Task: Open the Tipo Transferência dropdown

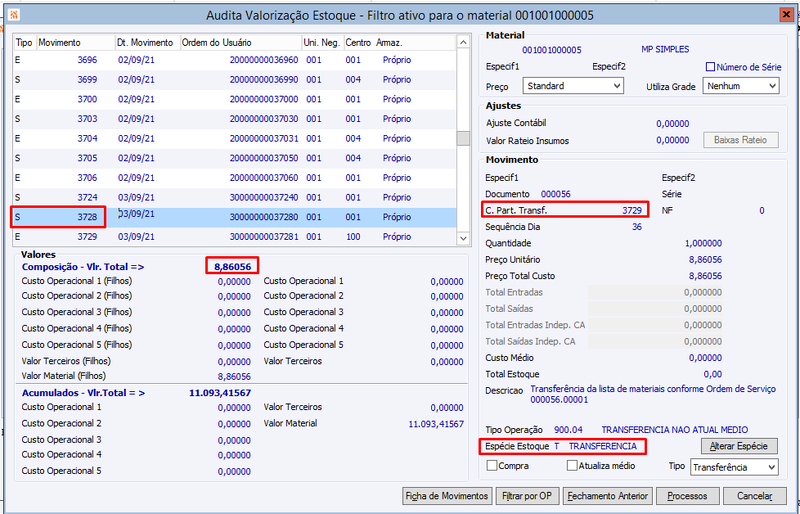Action: coord(734,467)
